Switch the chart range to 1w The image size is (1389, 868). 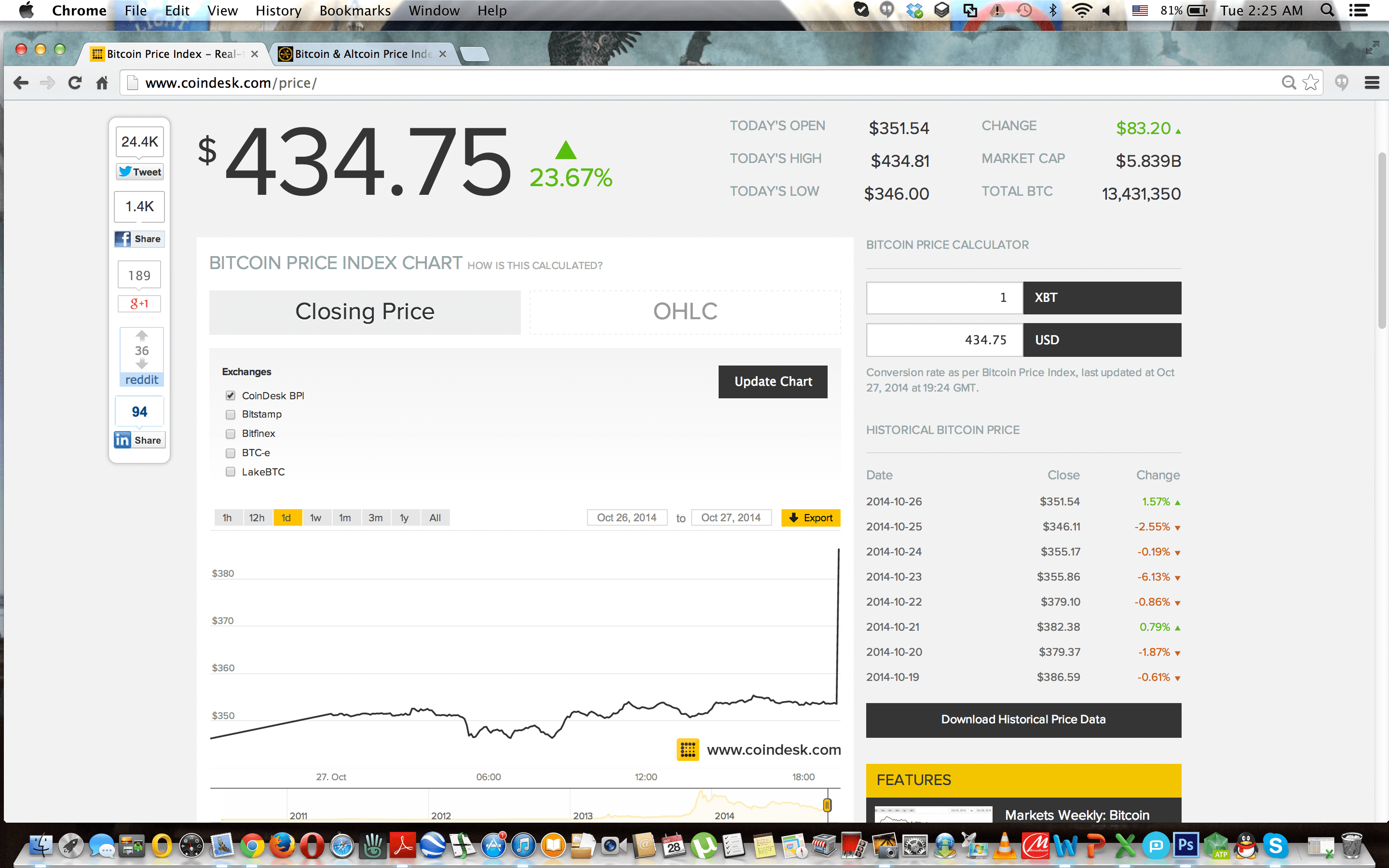tap(316, 518)
